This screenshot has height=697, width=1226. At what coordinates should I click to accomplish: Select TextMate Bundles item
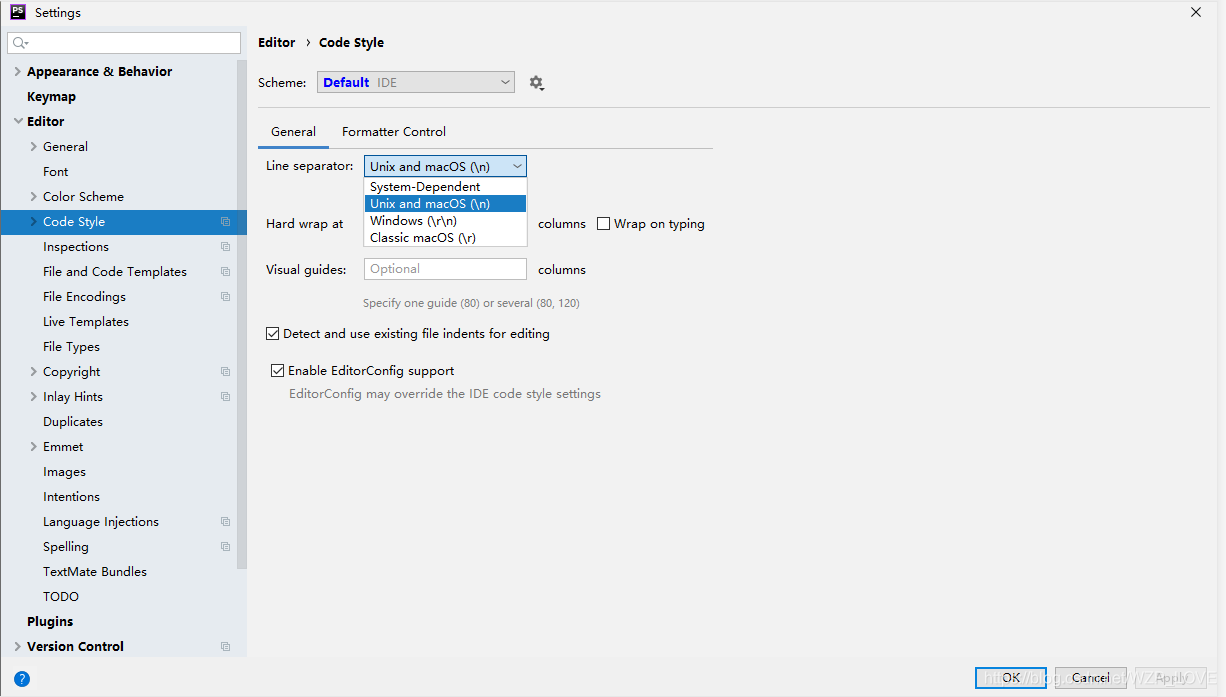pyautogui.click(x=95, y=572)
